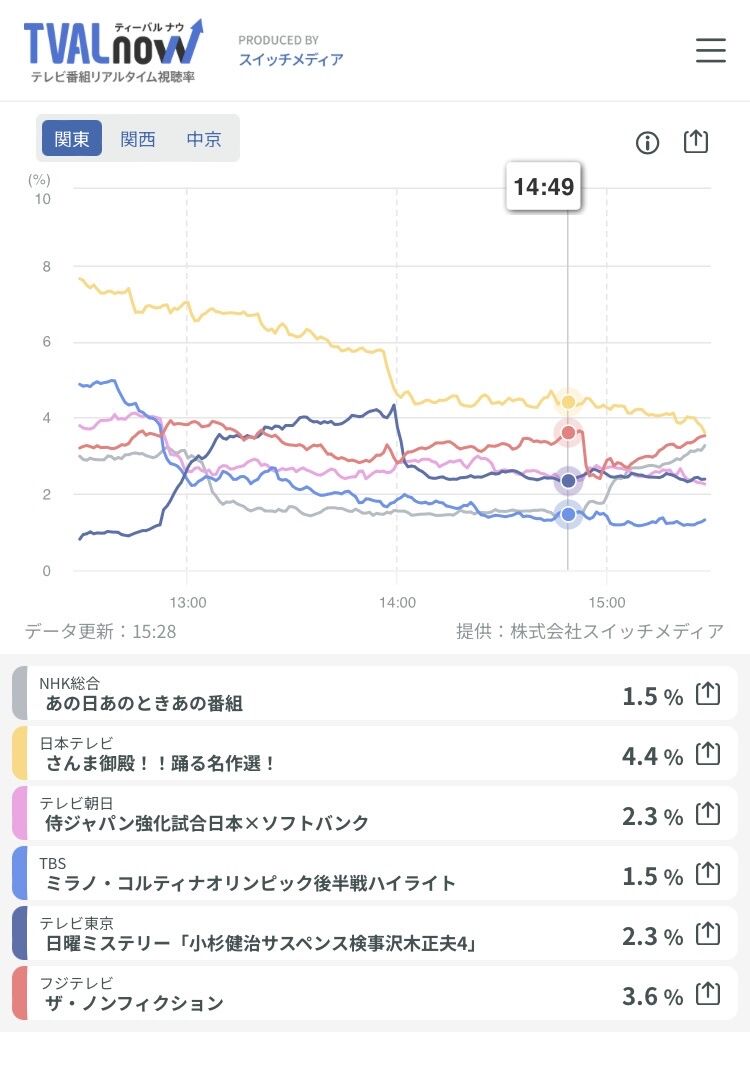Click the navy テレビ東京 data point
Image resolution: width=750 pixels, height=1067 pixels.
click(568, 481)
